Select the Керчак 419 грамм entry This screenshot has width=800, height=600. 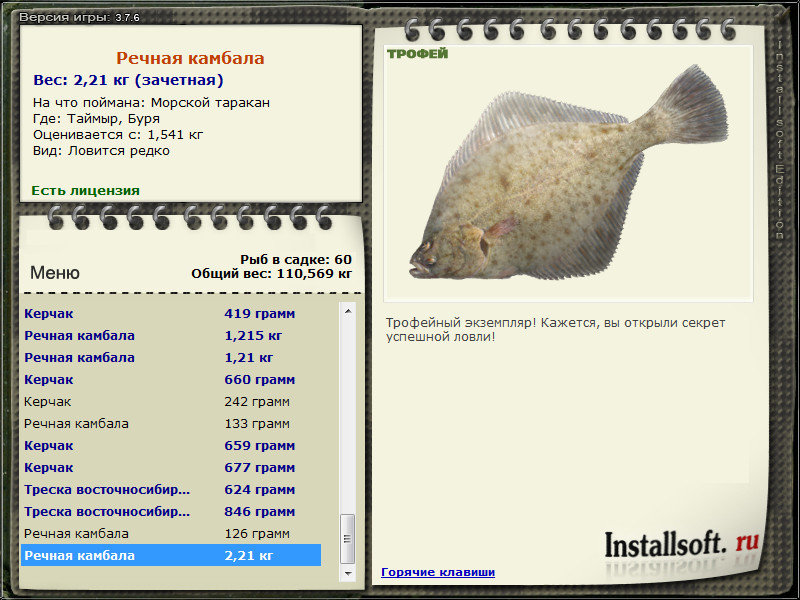[171, 313]
